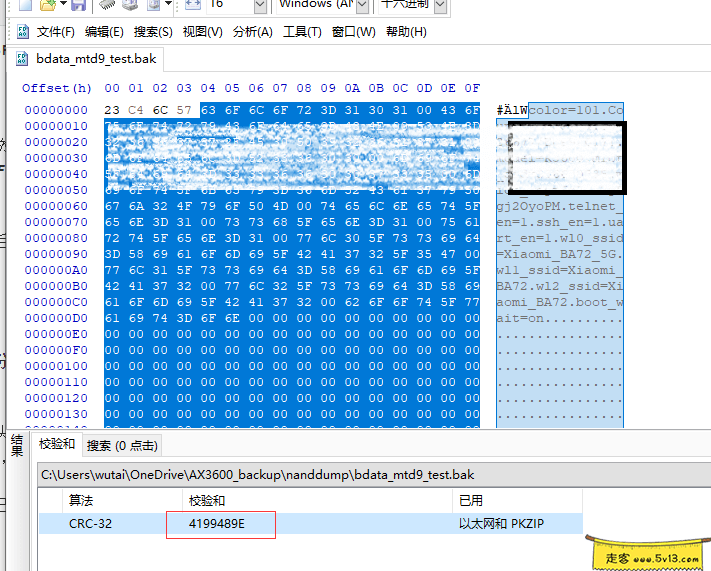Click the 以太网和 PKZIP usage cell
Viewport: 711px width, 571px height.
click(x=501, y=524)
